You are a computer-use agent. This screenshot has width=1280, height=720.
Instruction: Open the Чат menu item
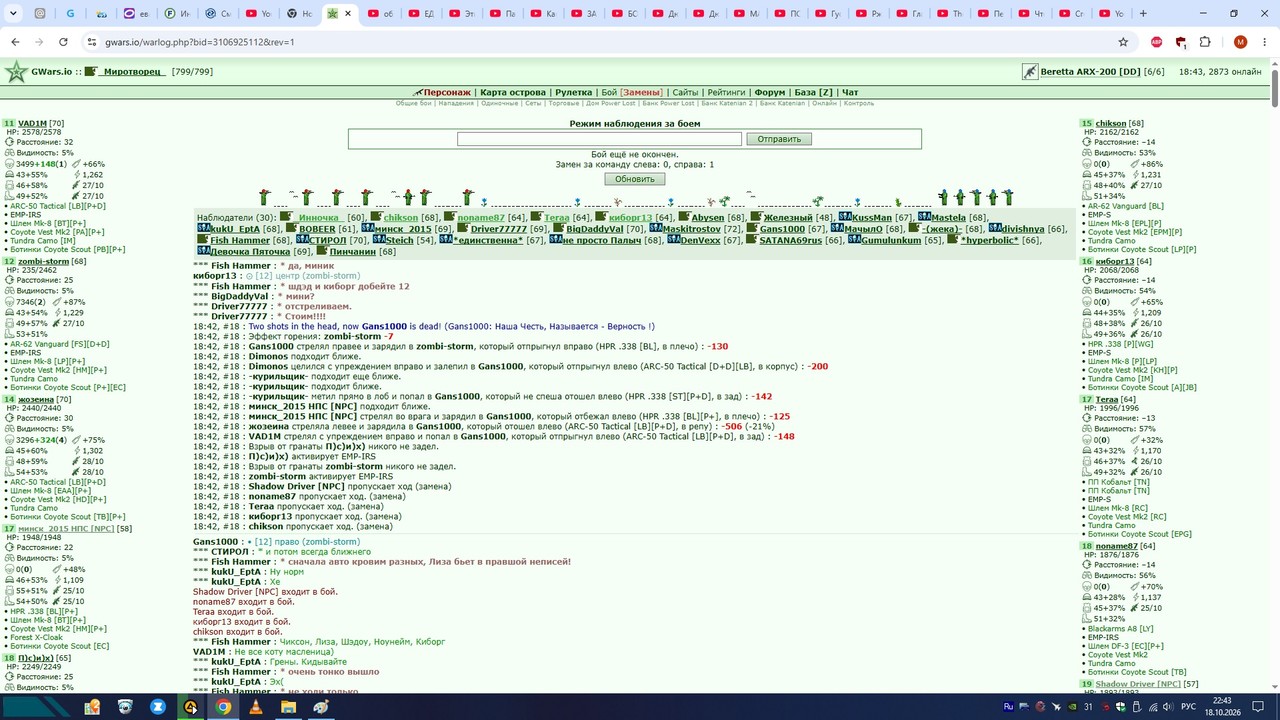pos(849,92)
